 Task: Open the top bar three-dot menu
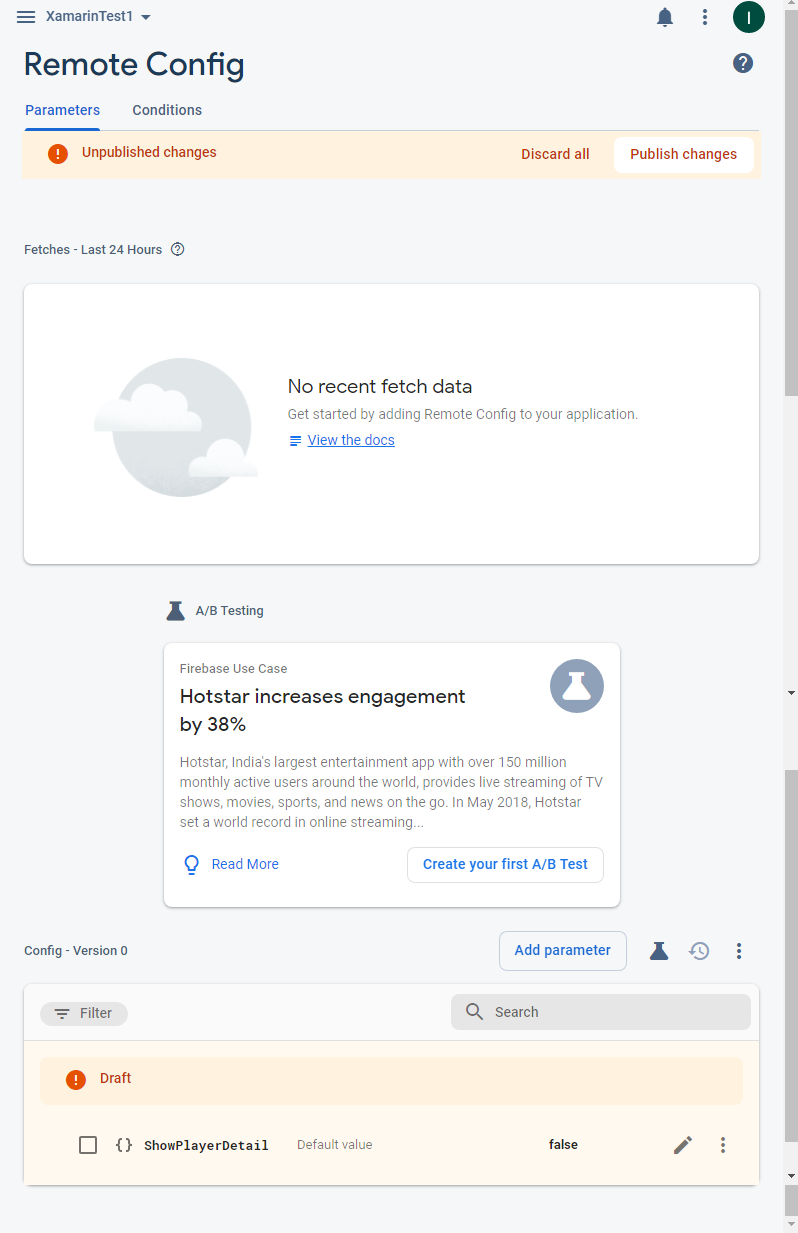pyautogui.click(x=705, y=17)
